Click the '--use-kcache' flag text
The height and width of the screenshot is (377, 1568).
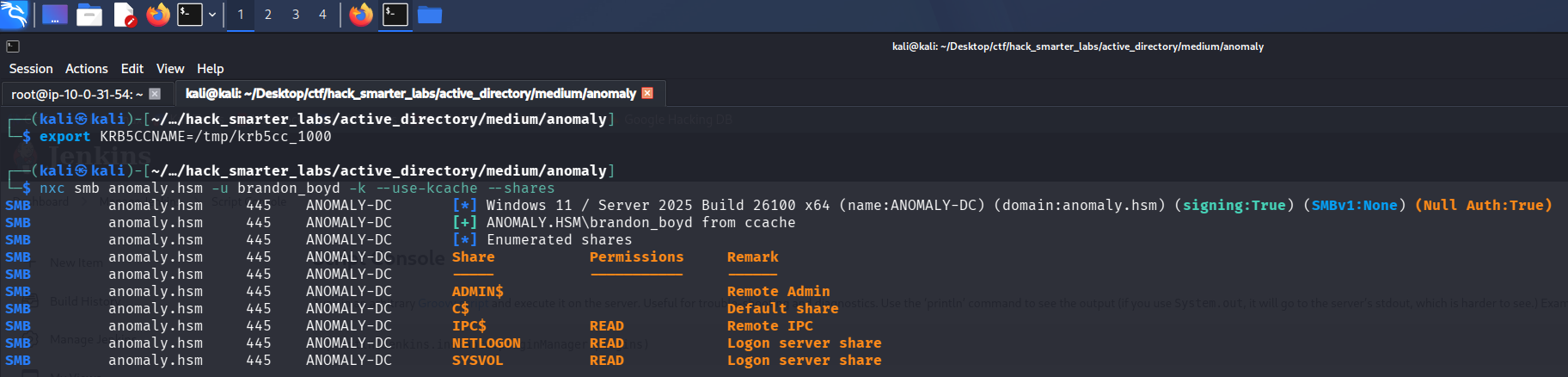(426, 188)
